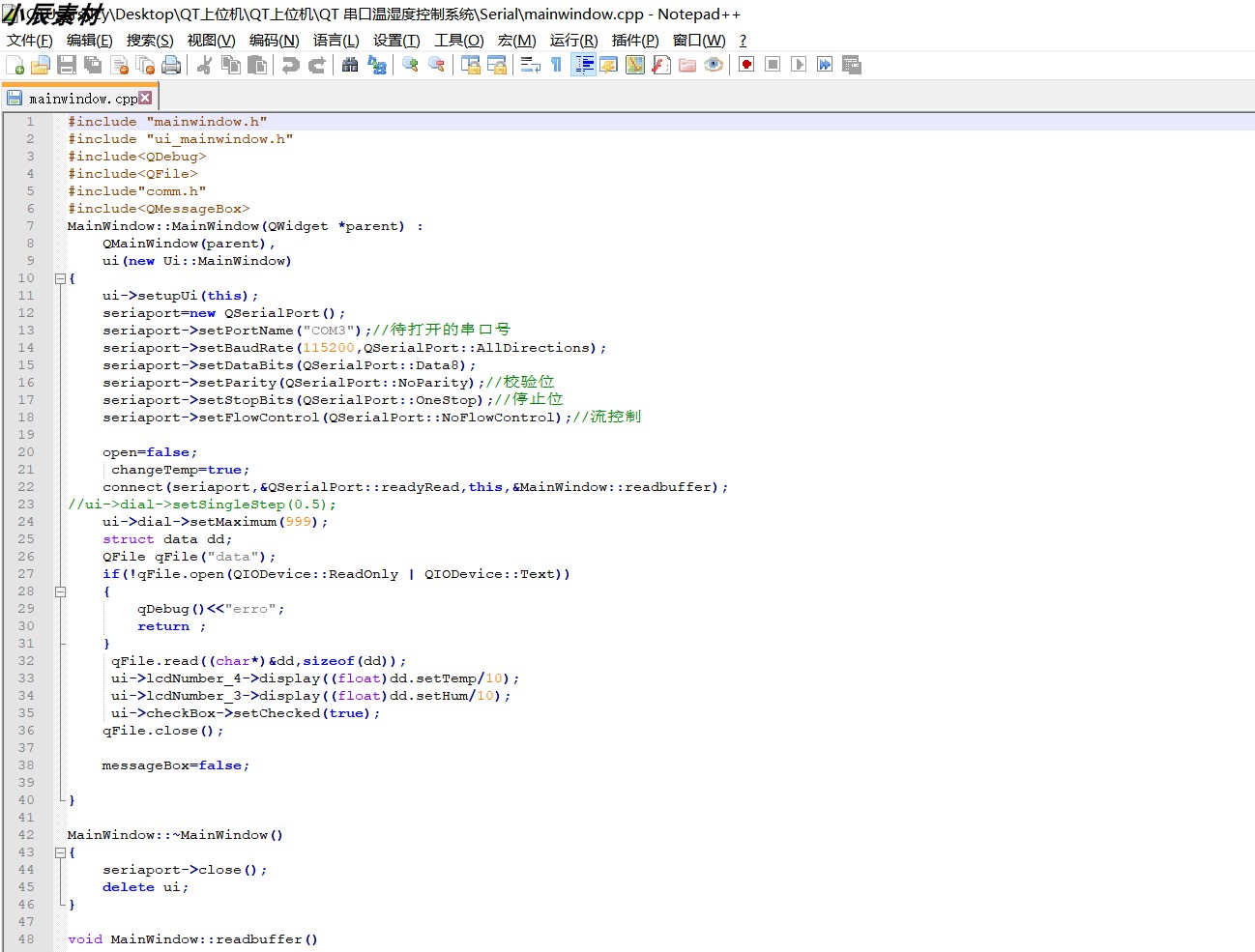Toggle the Function List panel icon
The width and height of the screenshot is (1255, 952).
pyautogui.click(x=661, y=65)
